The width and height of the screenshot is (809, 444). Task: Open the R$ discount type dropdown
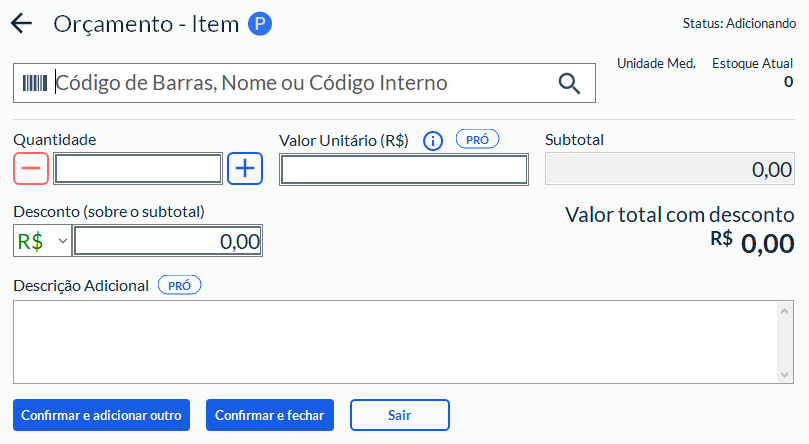(x=42, y=241)
